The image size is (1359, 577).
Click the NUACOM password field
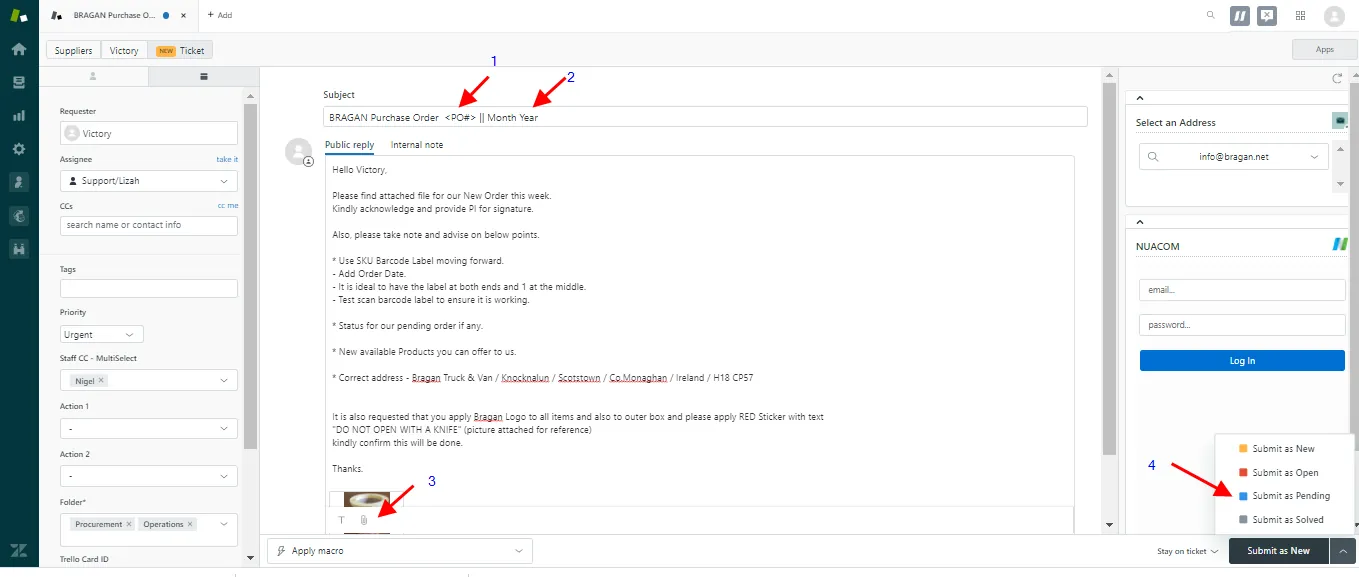coord(1242,325)
